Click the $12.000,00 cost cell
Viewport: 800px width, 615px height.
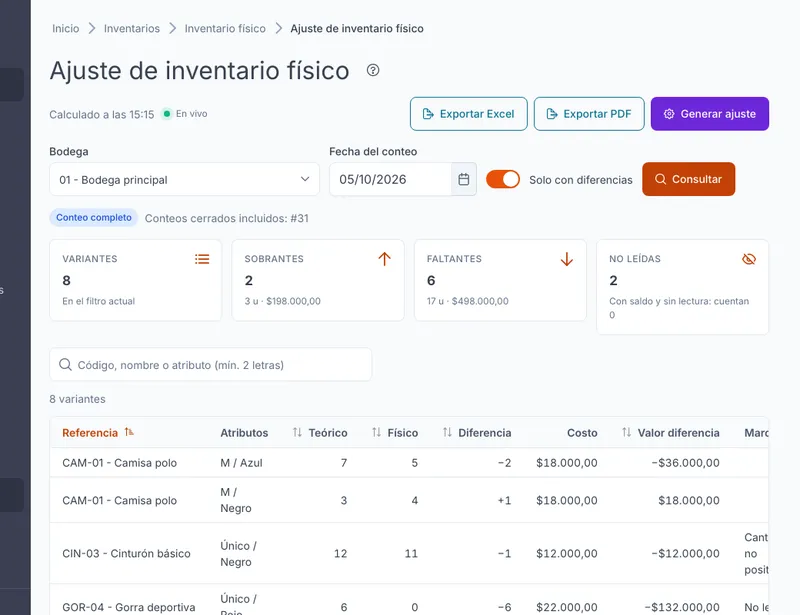(x=566, y=553)
